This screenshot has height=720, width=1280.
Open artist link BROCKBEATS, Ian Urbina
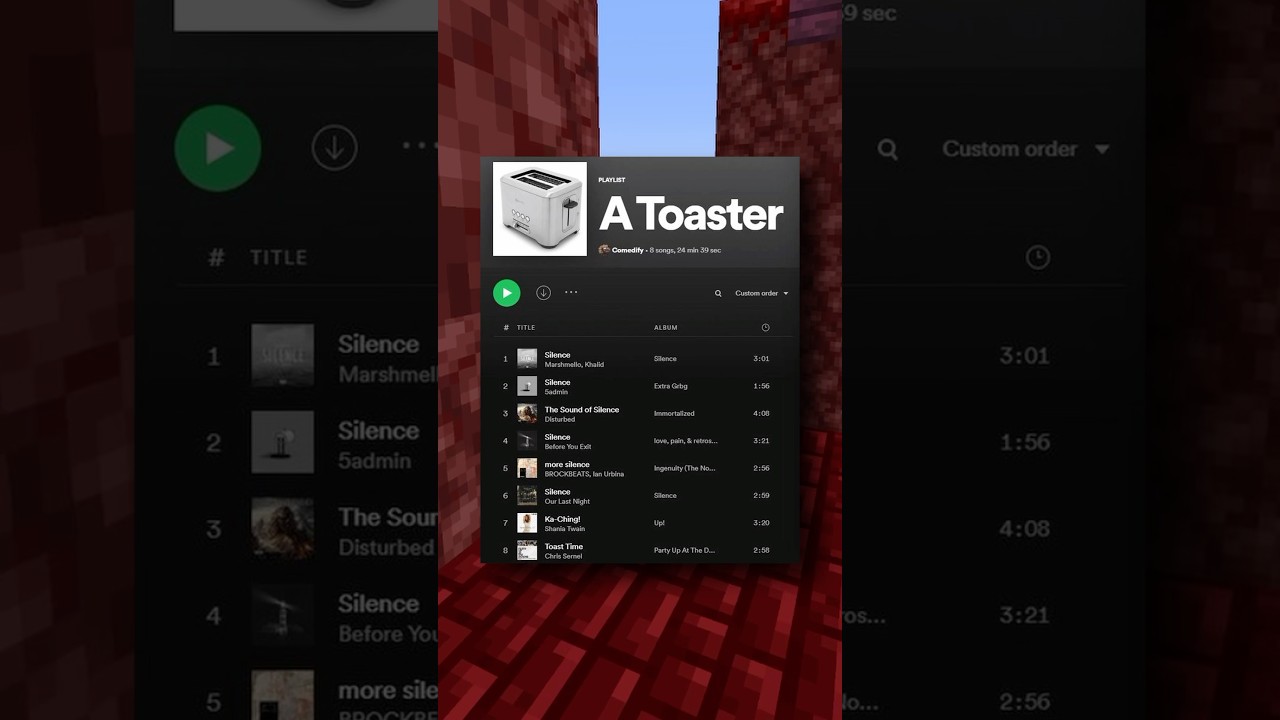(584, 474)
